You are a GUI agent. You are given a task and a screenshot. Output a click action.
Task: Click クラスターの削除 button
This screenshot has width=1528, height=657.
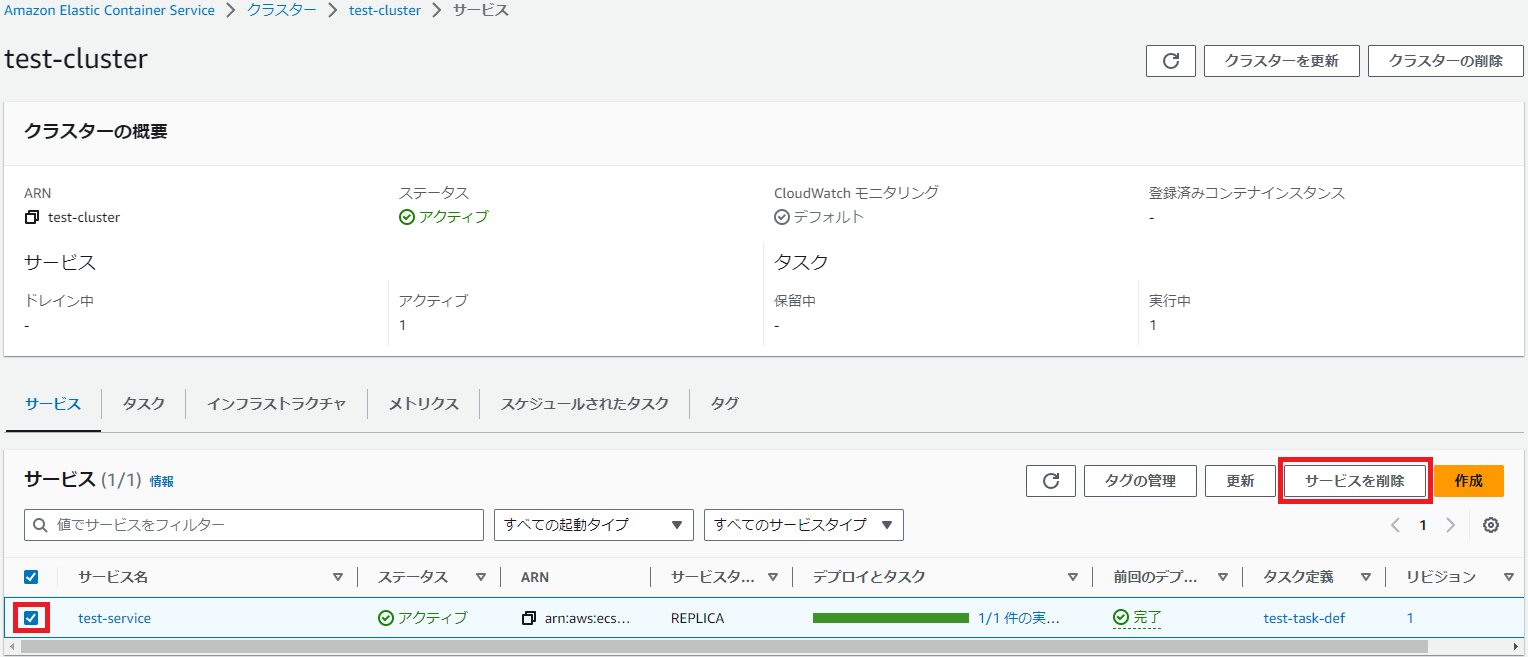(1446, 61)
